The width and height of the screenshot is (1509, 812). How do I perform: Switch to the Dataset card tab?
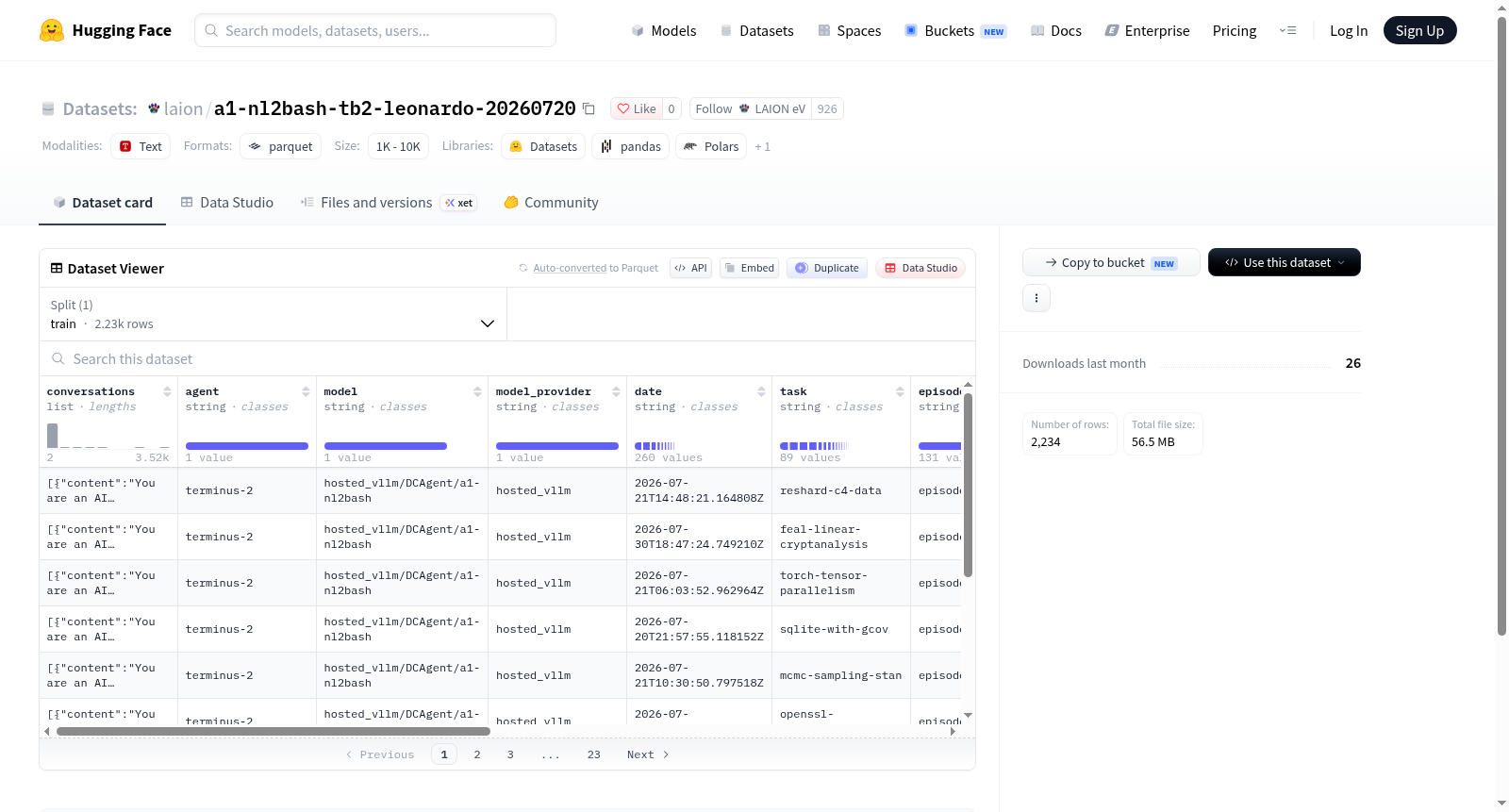(103, 203)
